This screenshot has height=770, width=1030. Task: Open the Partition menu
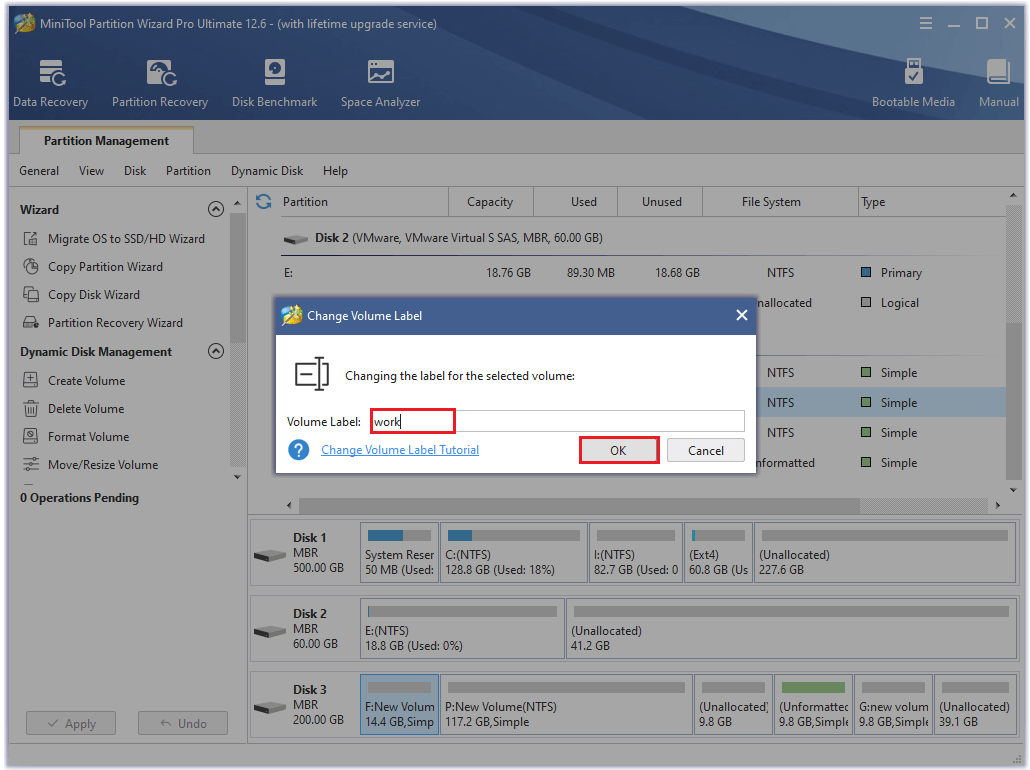pos(189,171)
